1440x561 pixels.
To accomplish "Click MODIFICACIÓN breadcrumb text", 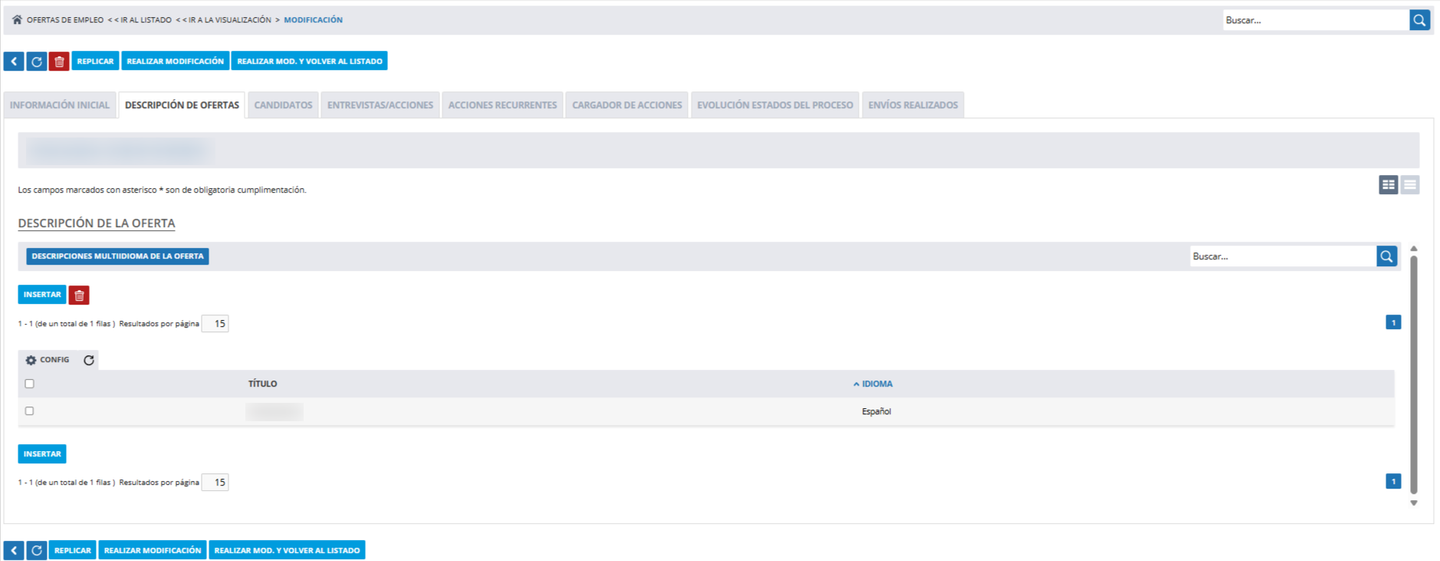I will tap(313, 20).
